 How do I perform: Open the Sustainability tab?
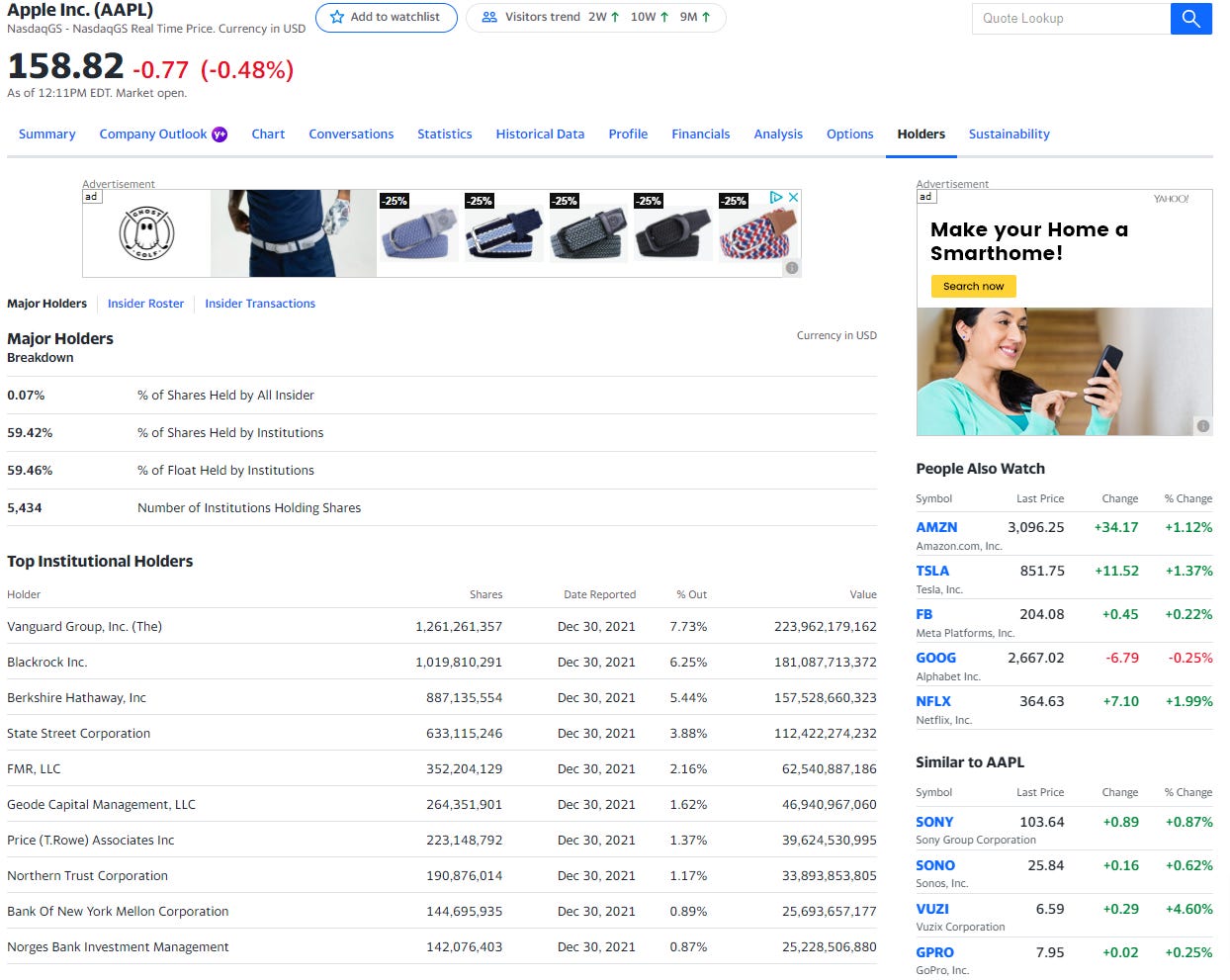point(1010,134)
